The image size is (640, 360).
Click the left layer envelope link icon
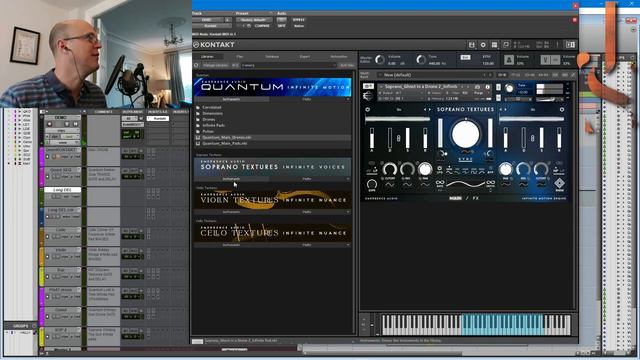[x=399, y=138]
